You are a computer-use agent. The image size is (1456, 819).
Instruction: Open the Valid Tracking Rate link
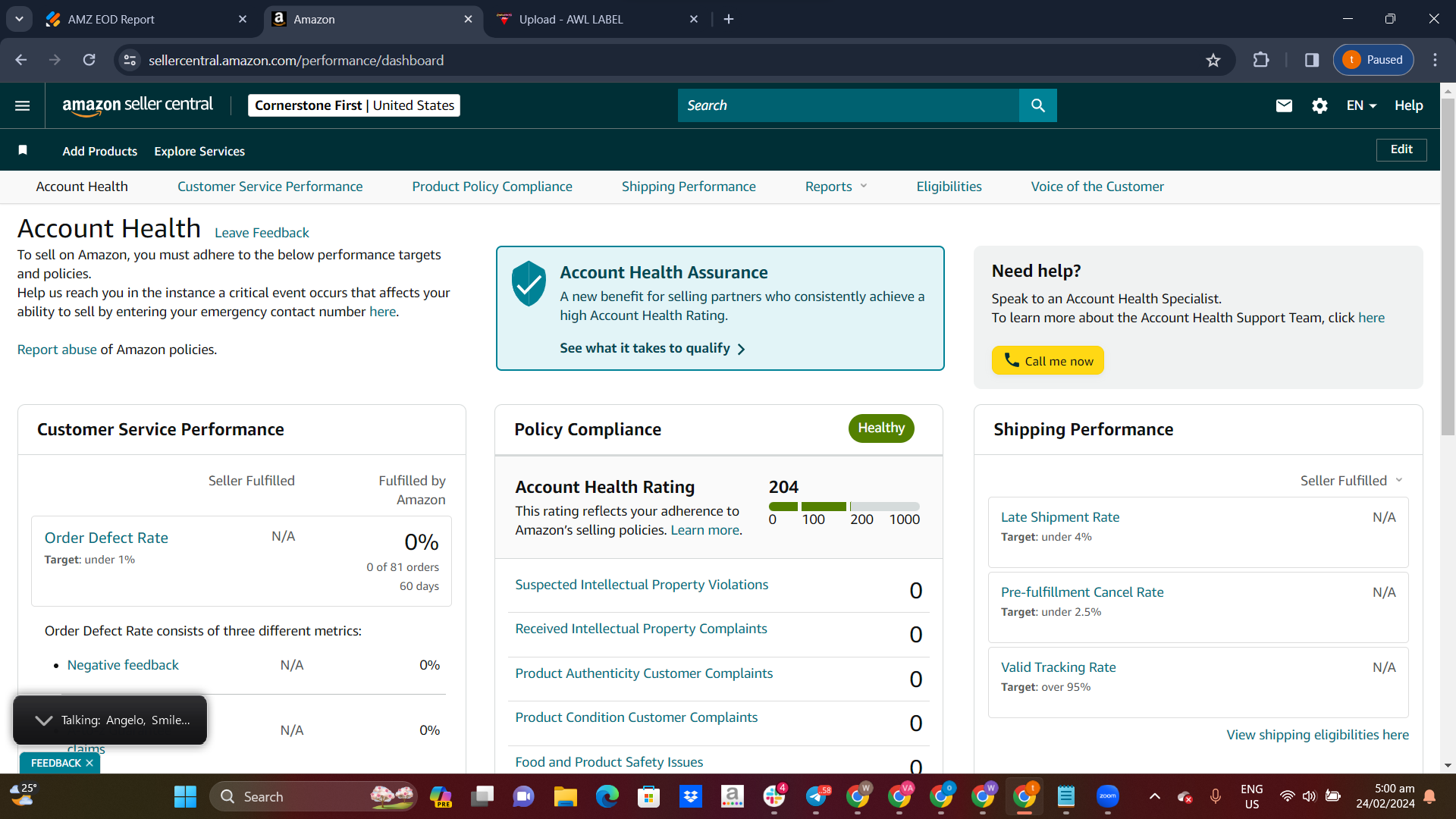click(1059, 667)
